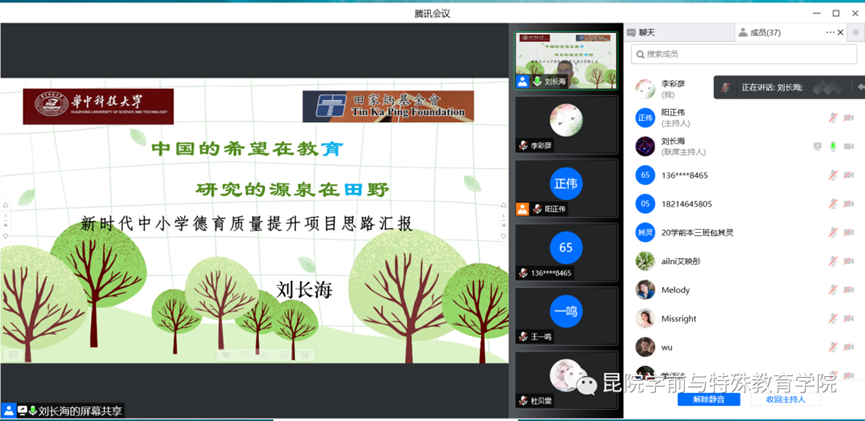Screen dimensions: 865x421
Task: Toggle camera icon for 阳正伟
Action: click(x=849, y=118)
